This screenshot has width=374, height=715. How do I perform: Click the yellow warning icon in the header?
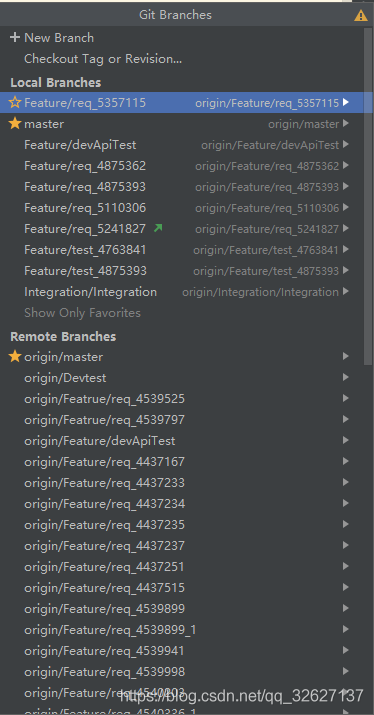tap(360, 16)
